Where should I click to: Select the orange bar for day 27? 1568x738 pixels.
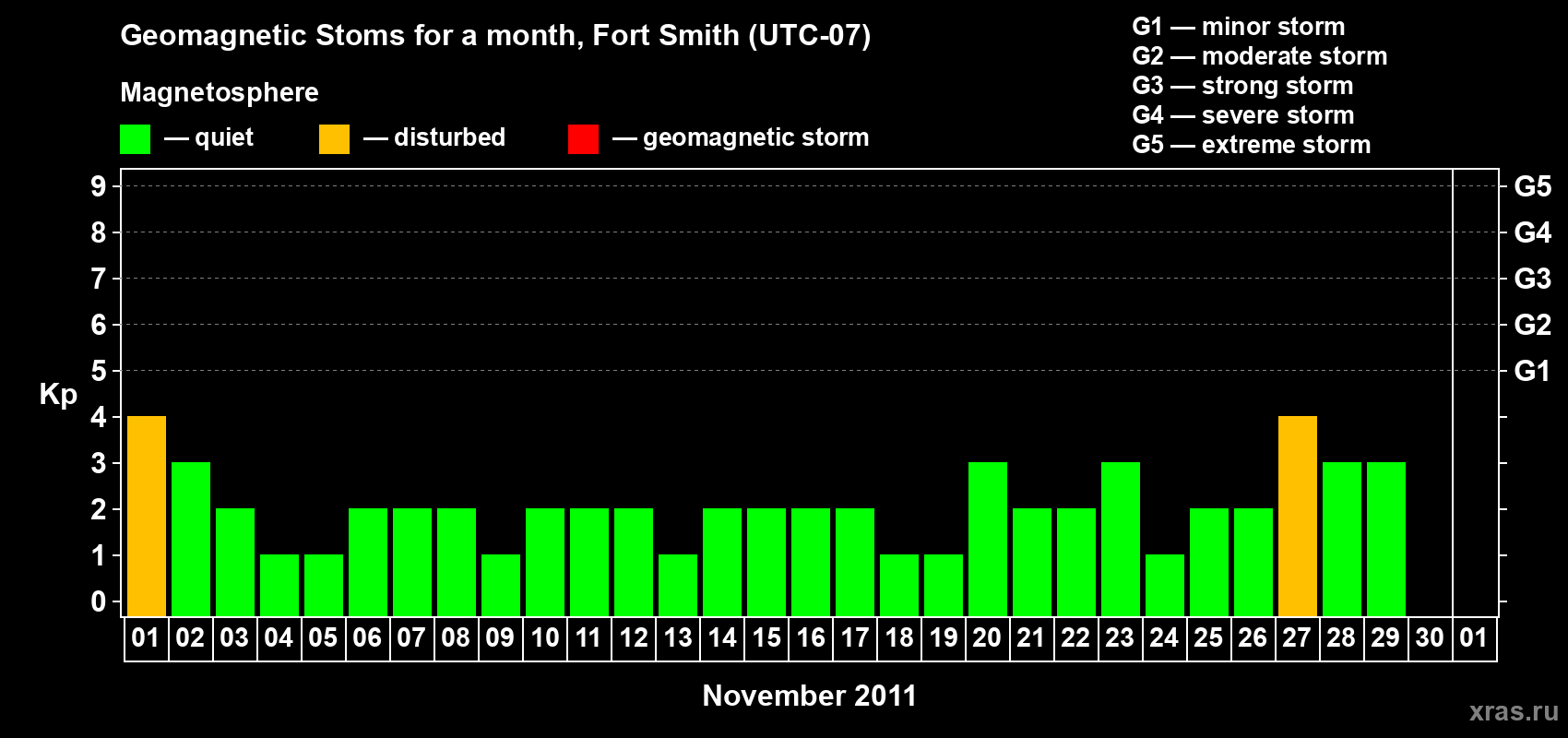[x=1298, y=517]
